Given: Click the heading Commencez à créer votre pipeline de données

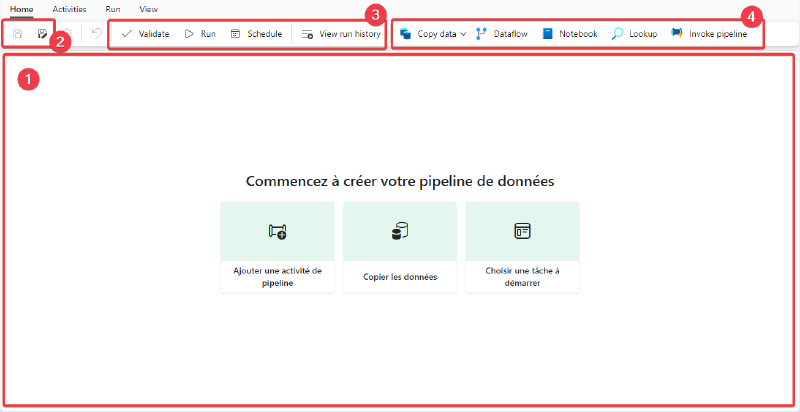Looking at the screenshot, I should click(400, 182).
